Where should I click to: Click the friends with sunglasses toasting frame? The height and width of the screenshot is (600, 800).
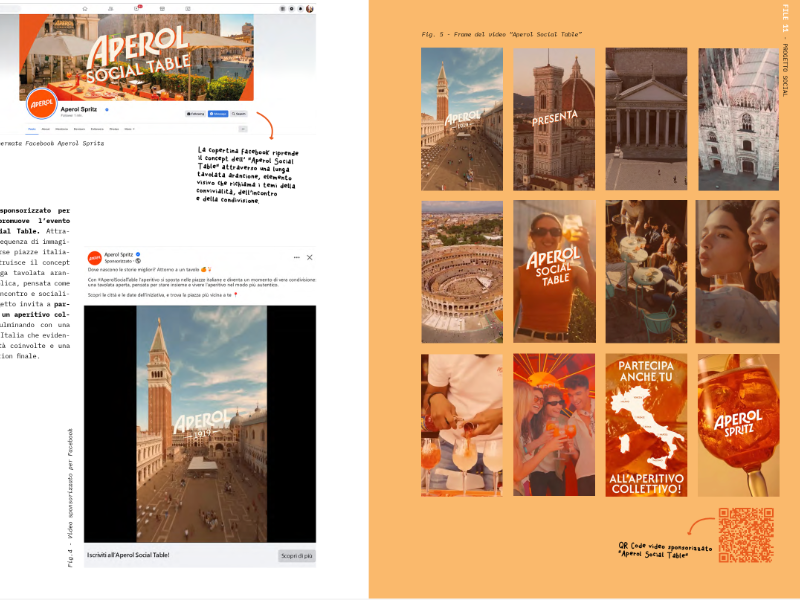coord(554,425)
